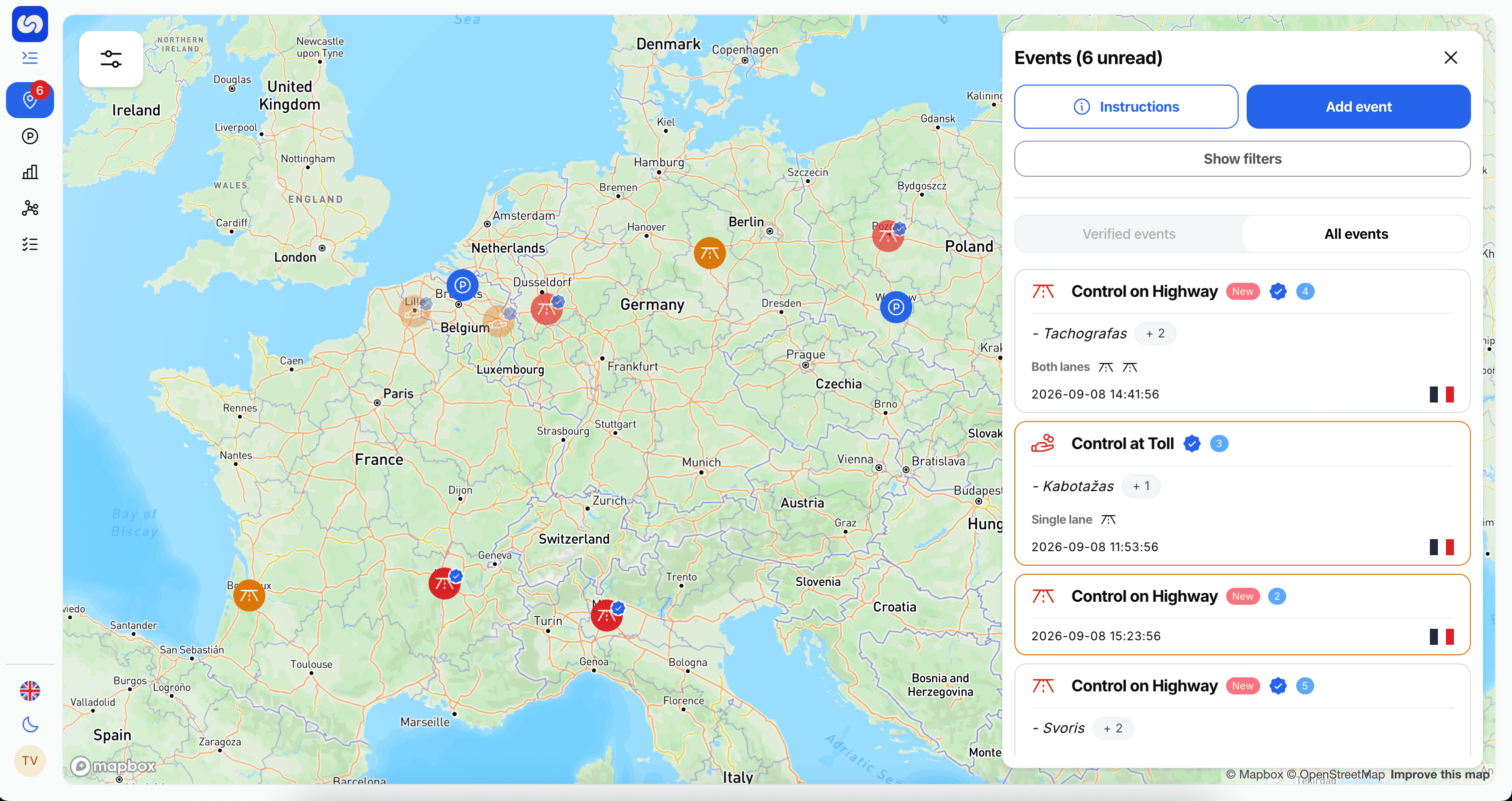The height and width of the screenshot is (801, 1512).
Task: Expand the sidebar menu icon
Action: [30, 58]
